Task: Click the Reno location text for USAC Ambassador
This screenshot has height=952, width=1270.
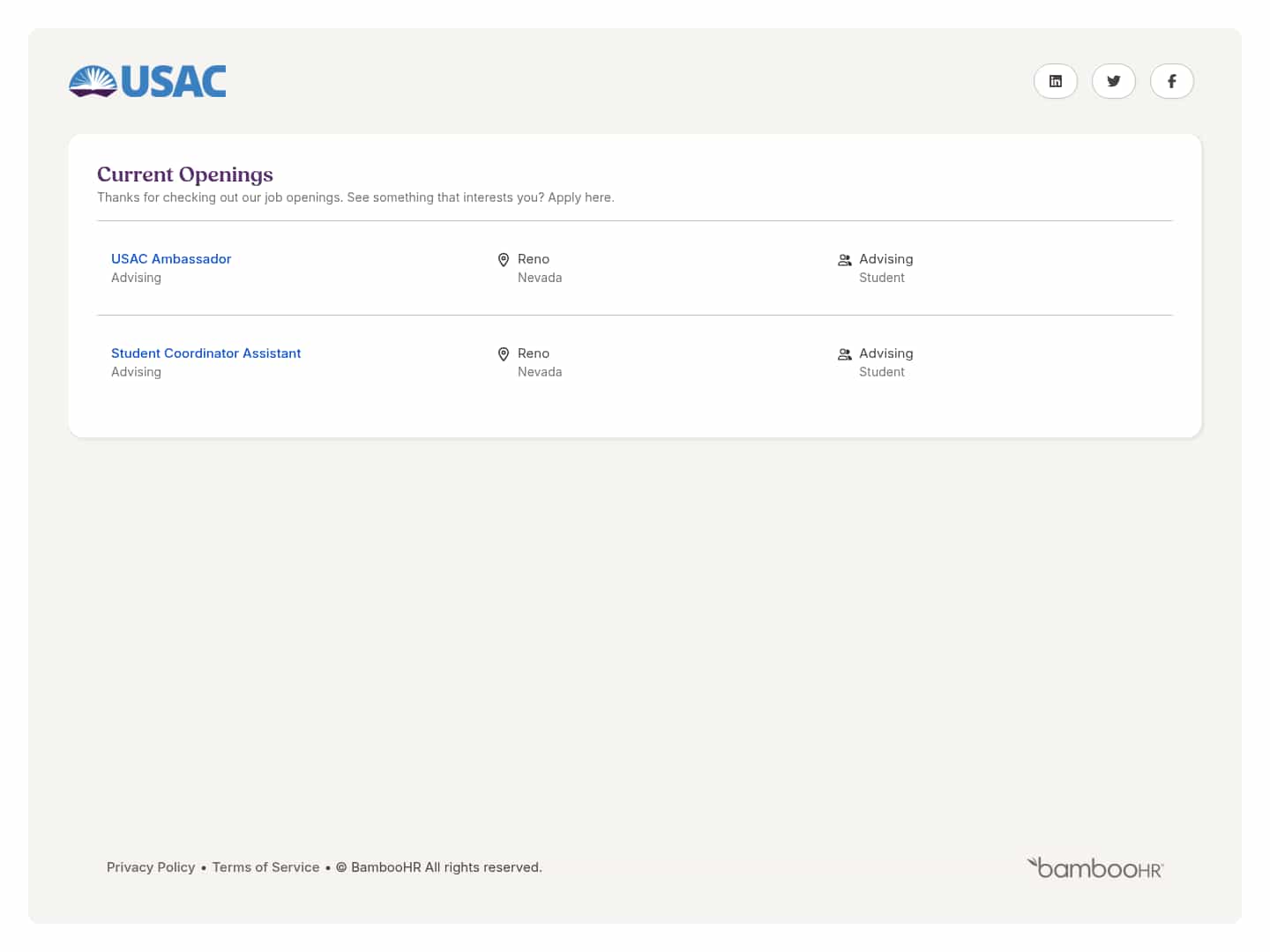Action: [x=534, y=258]
